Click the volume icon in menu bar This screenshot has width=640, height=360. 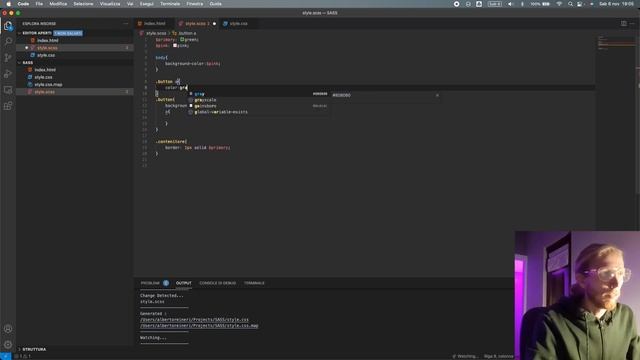[510, 4]
